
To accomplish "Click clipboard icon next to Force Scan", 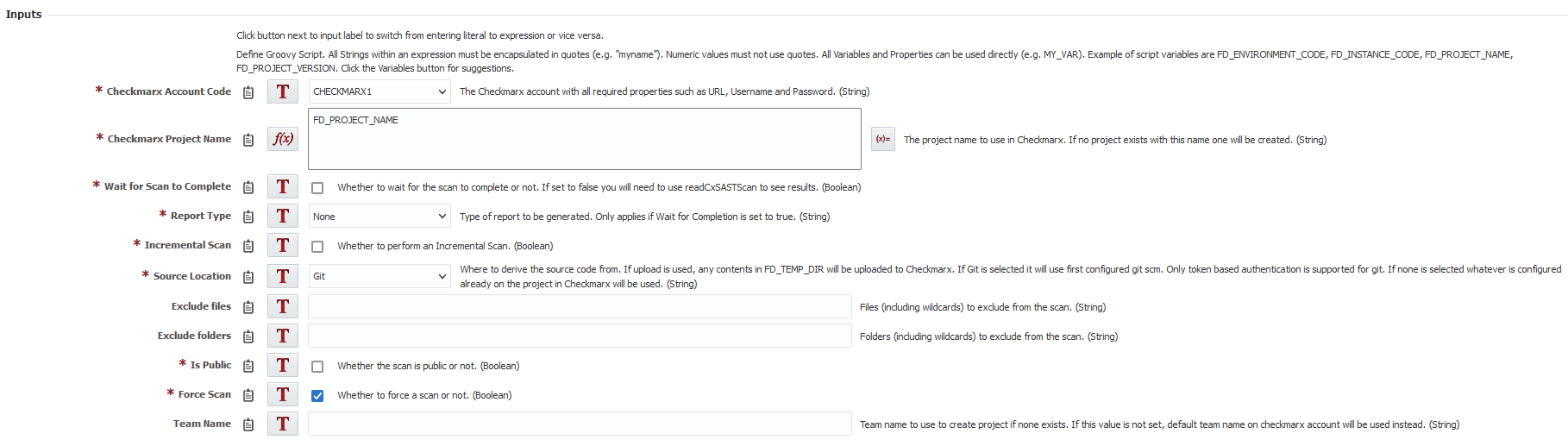I will tap(248, 395).
